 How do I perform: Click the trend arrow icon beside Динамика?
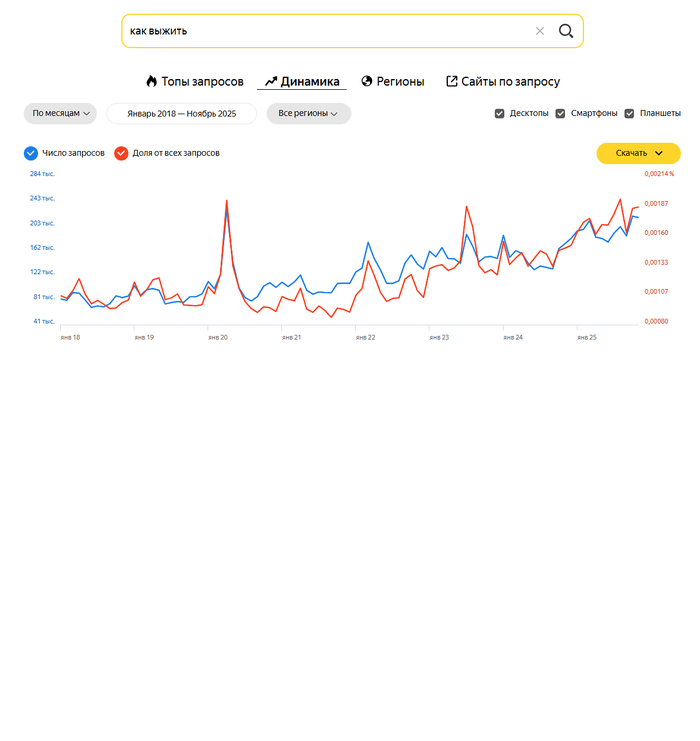(270, 82)
